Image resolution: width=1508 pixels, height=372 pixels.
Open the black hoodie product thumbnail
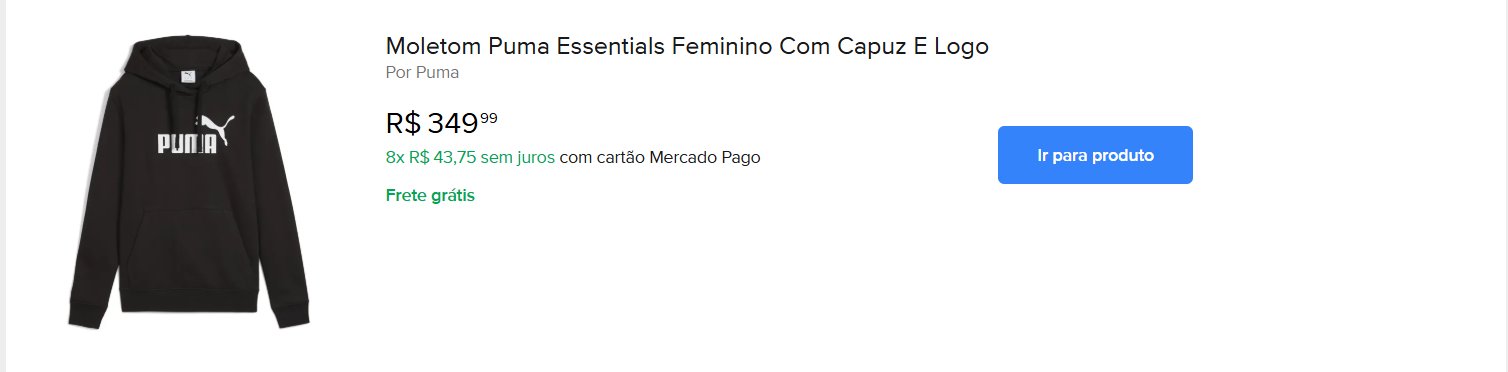pos(189,183)
